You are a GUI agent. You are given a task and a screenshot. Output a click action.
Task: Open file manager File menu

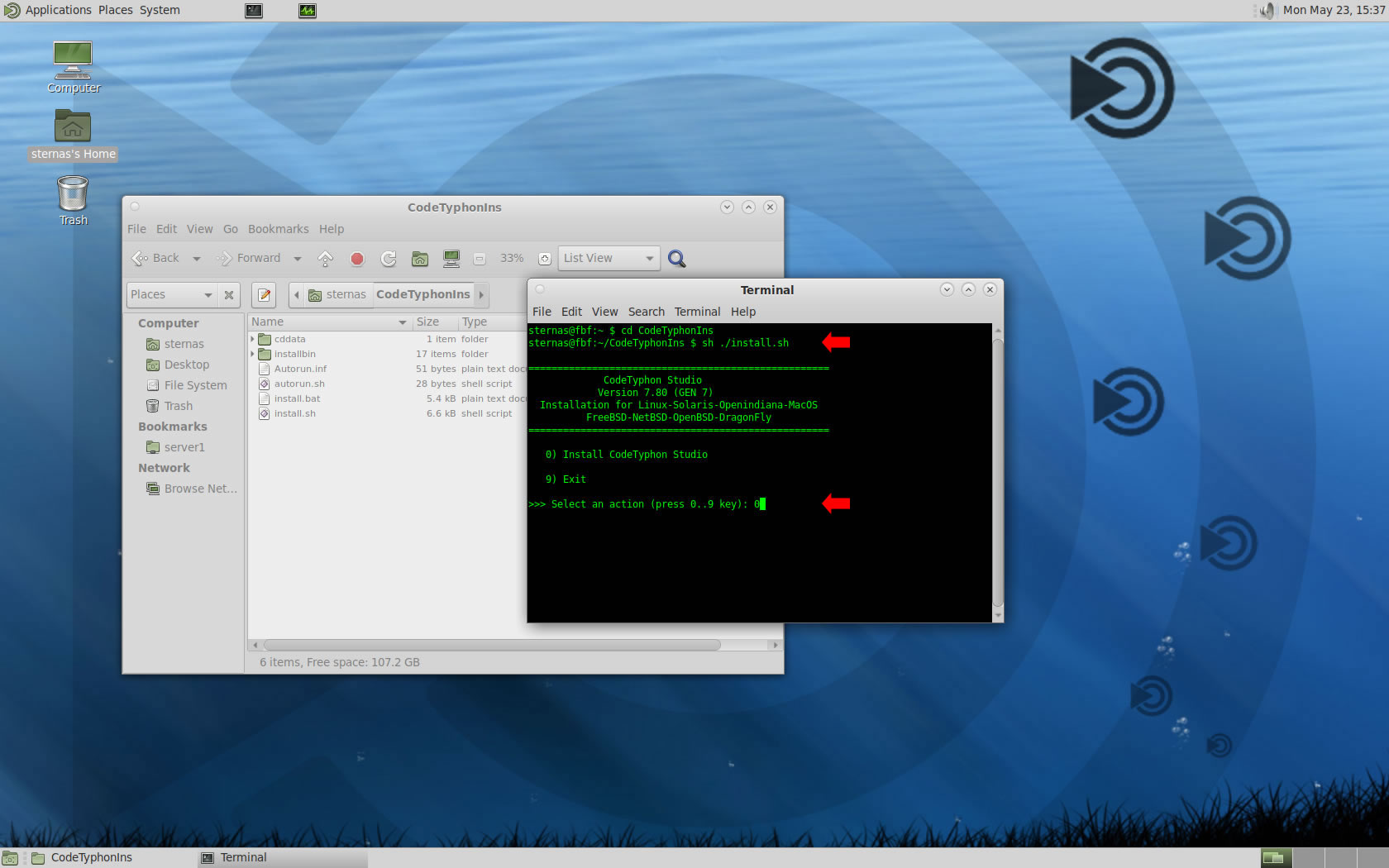click(136, 229)
